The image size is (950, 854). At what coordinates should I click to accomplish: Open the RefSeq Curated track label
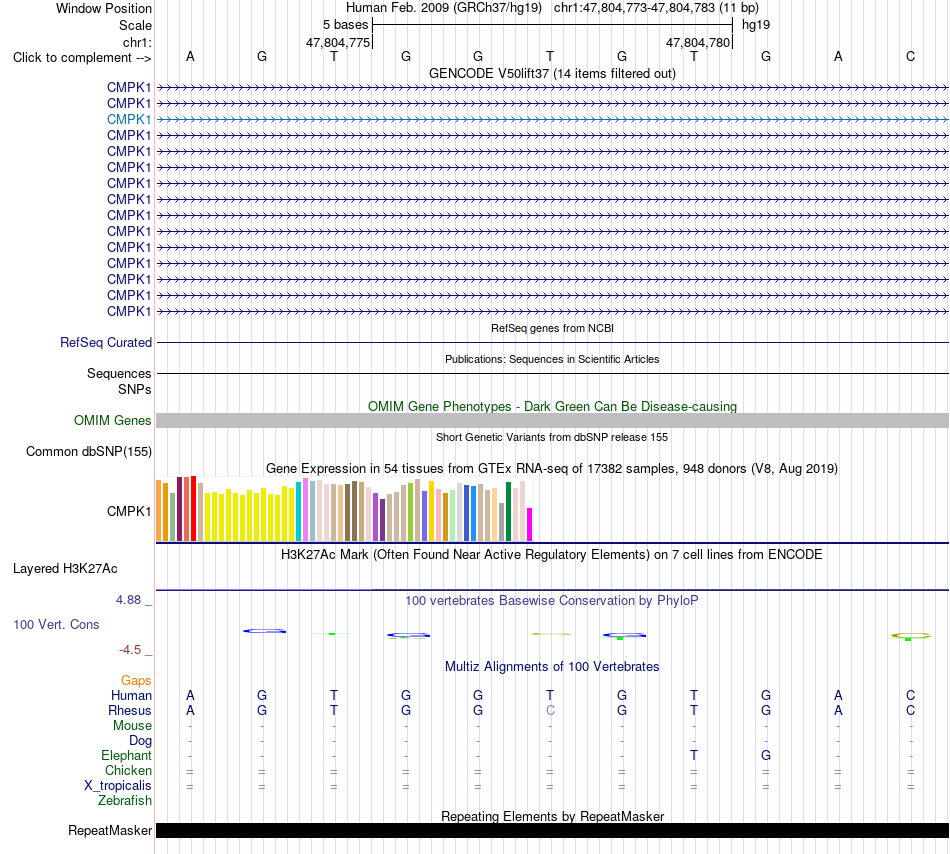pyautogui.click(x=106, y=342)
